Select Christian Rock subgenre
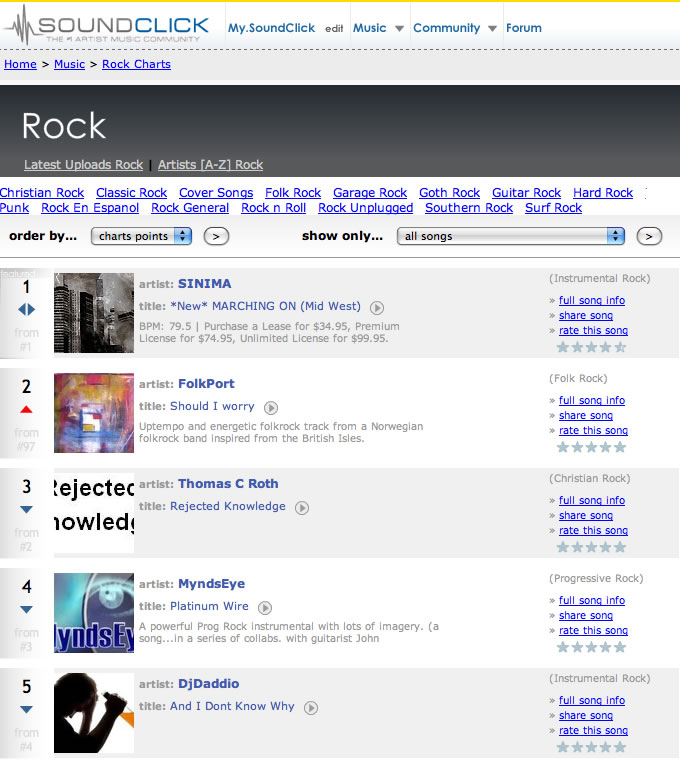680x768 pixels. pos(42,193)
